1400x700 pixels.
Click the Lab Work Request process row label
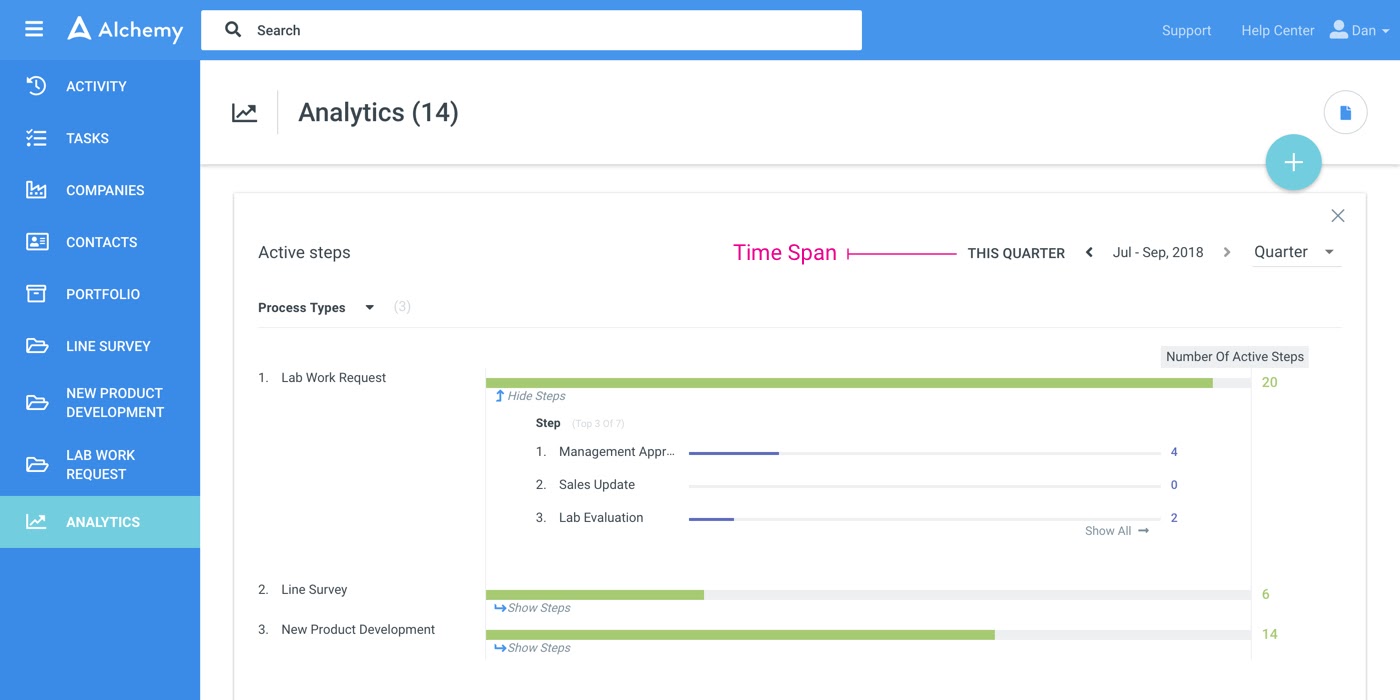point(333,378)
